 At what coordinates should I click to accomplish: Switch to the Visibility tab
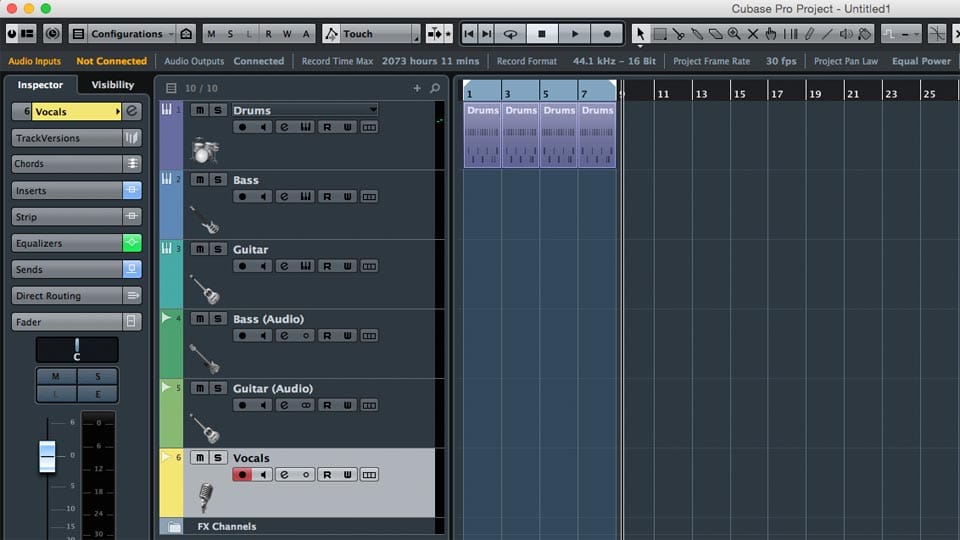[x=113, y=84]
